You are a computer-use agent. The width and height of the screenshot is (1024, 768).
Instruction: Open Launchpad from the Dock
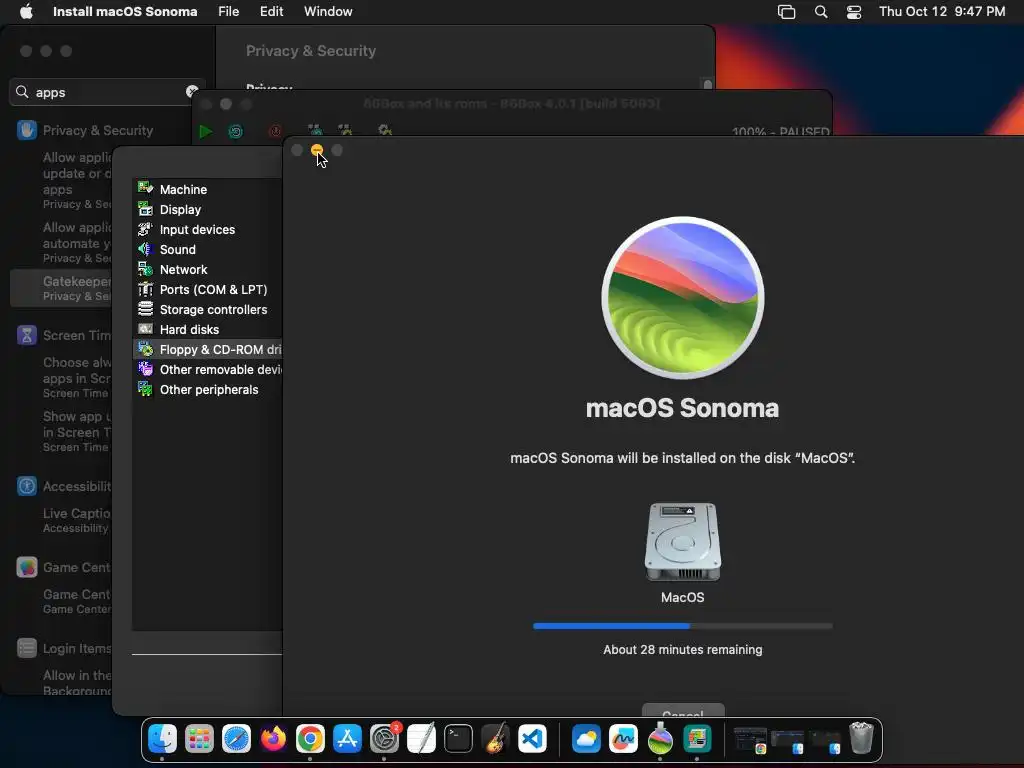click(199, 739)
